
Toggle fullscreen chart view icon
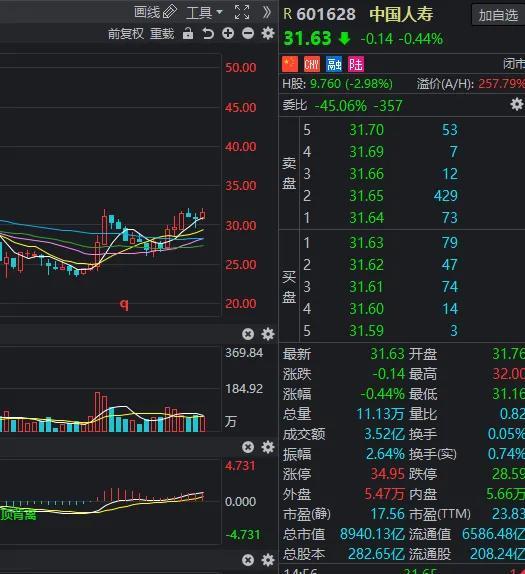pyautogui.click(x=242, y=12)
